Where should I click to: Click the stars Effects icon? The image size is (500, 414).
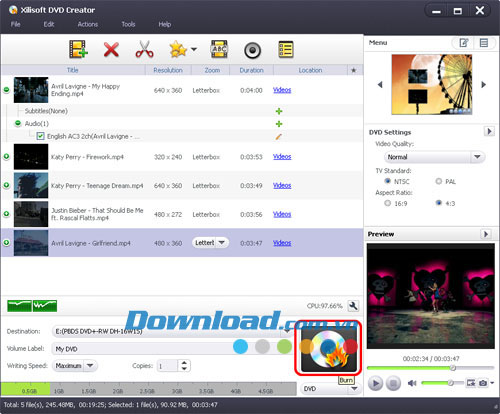(178, 50)
